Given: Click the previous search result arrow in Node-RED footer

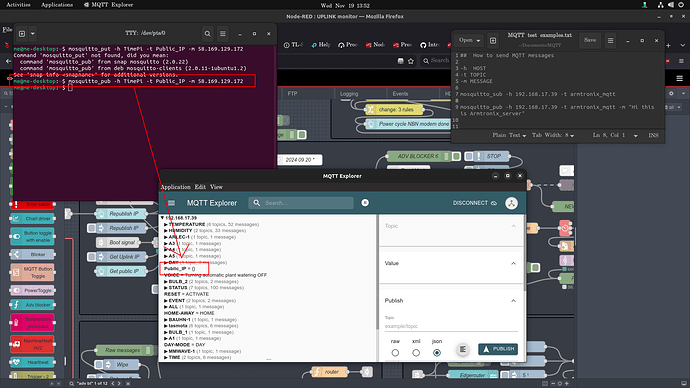Looking at the screenshot, I should point(113,384).
